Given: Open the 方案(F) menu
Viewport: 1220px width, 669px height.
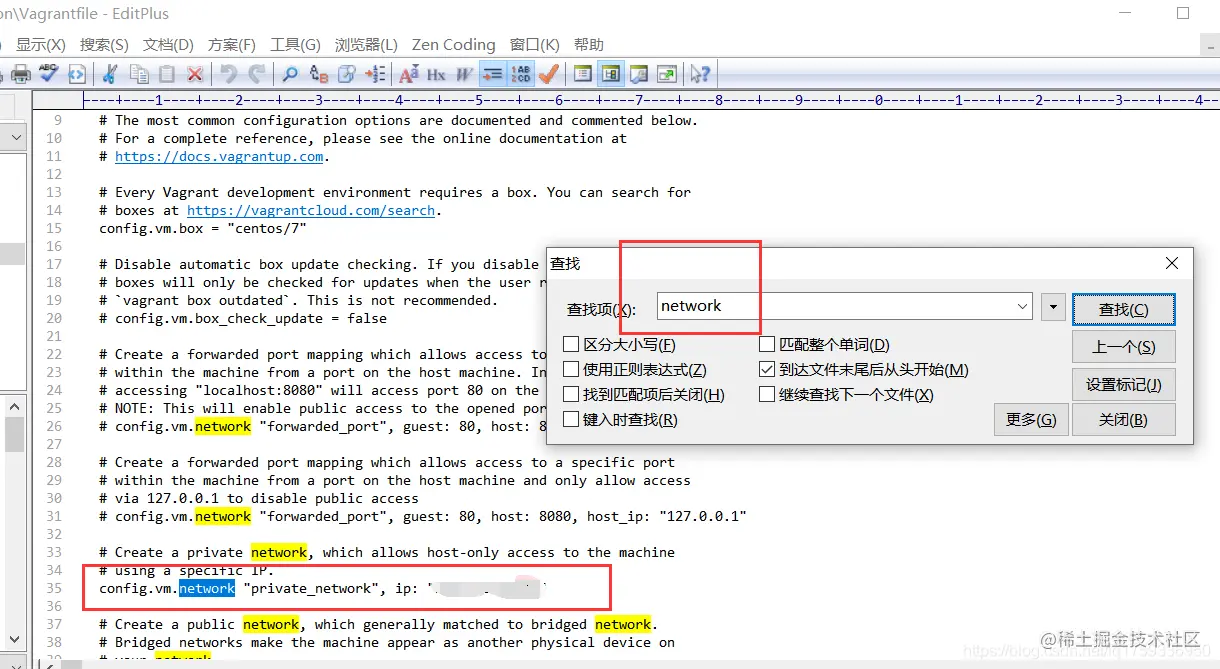Looking at the screenshot, I should click(x=232, y=45).
